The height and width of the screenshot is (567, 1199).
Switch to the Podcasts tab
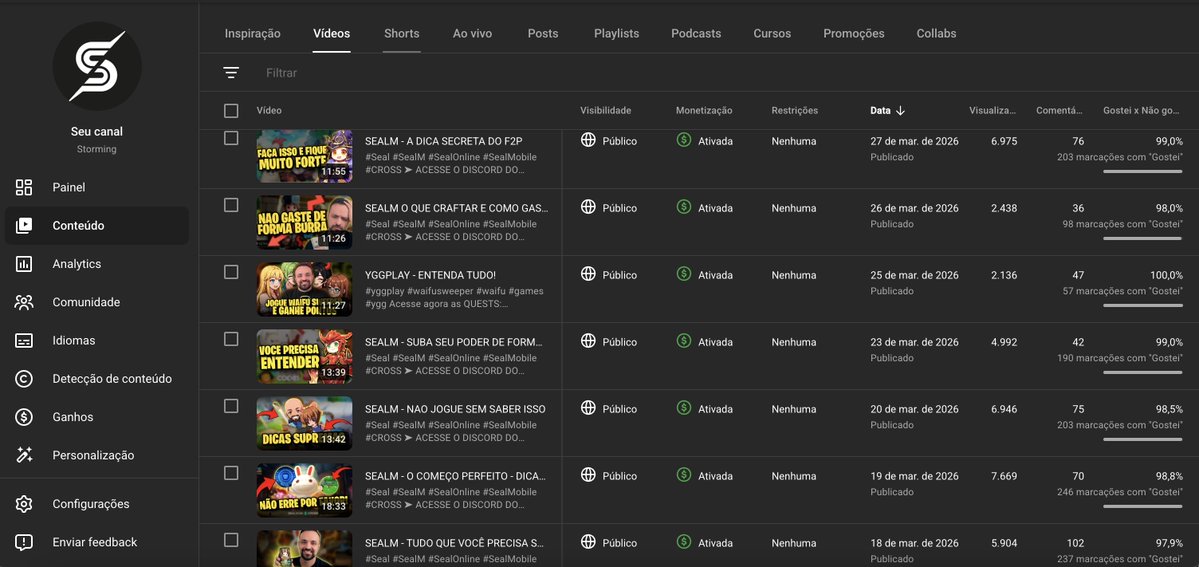coord(696,34)
